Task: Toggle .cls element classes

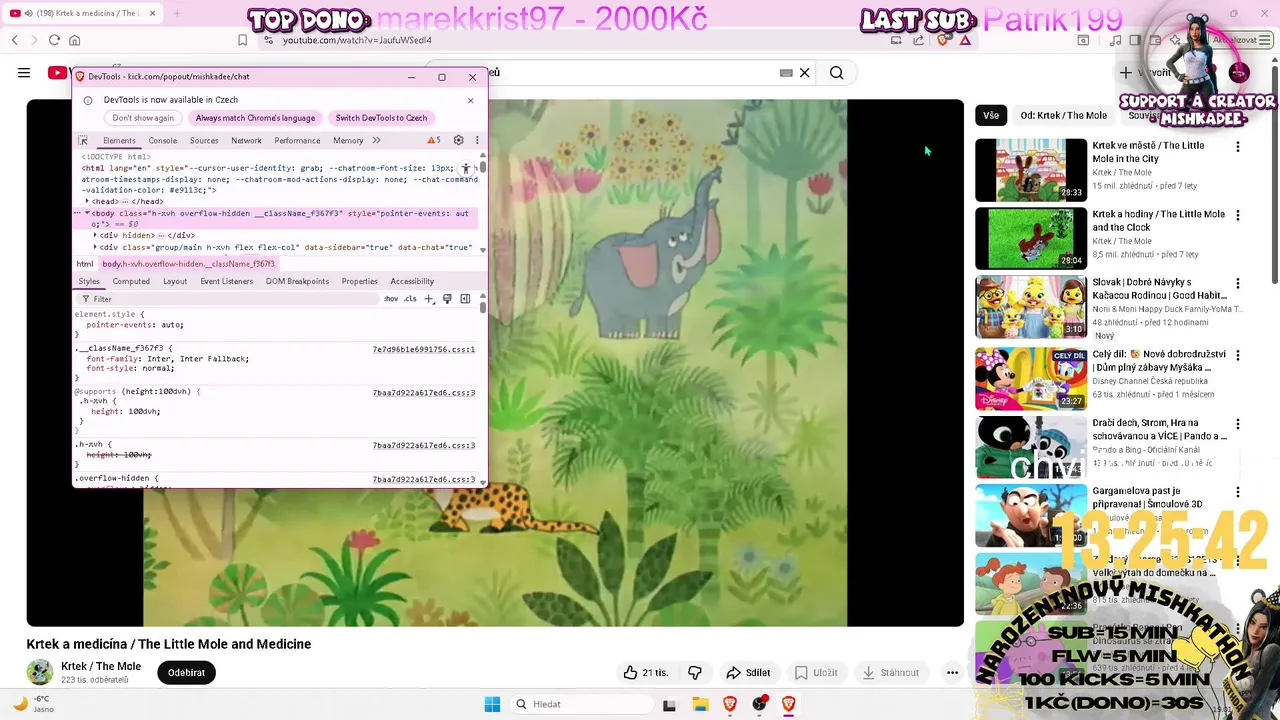Action: tap(410, 299)
